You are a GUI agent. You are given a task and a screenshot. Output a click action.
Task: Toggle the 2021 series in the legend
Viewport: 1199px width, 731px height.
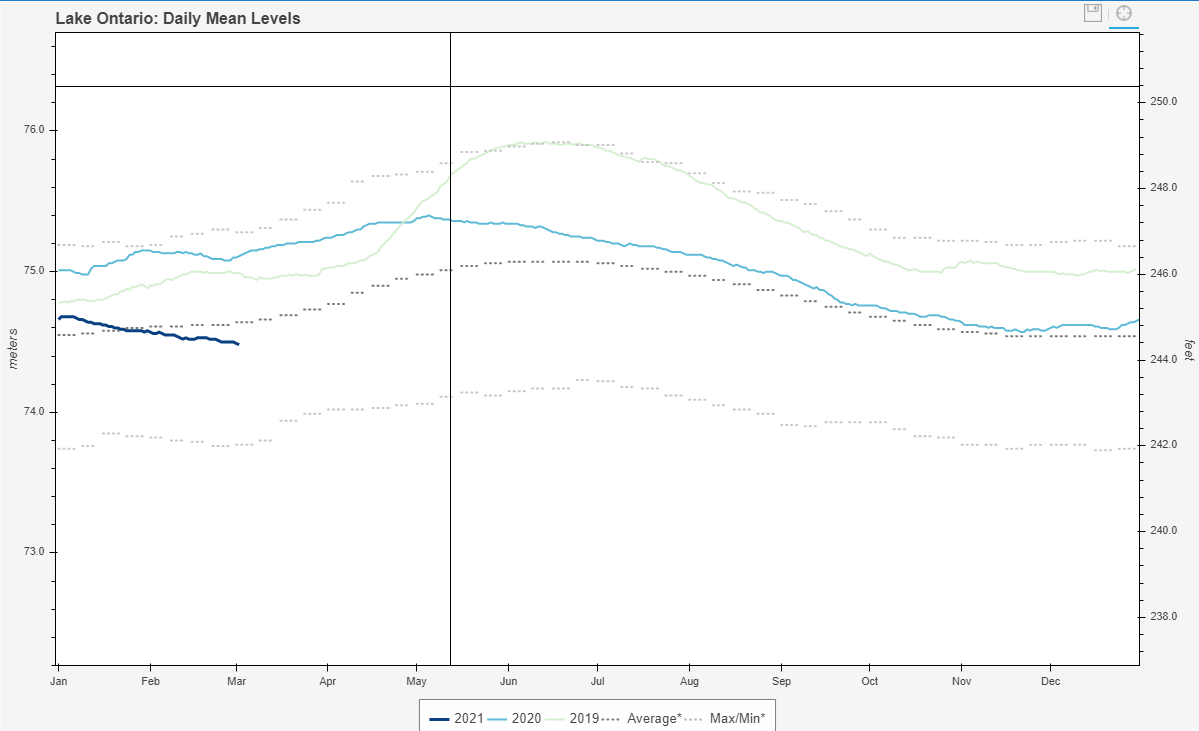click(x=457, y=719)
